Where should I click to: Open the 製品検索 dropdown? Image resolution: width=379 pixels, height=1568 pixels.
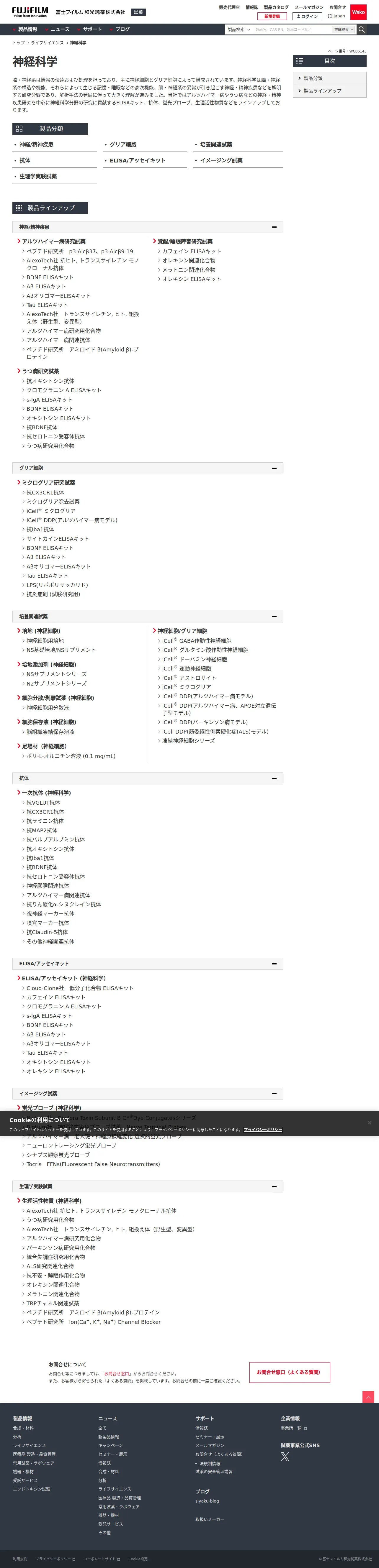pos(239,29)
